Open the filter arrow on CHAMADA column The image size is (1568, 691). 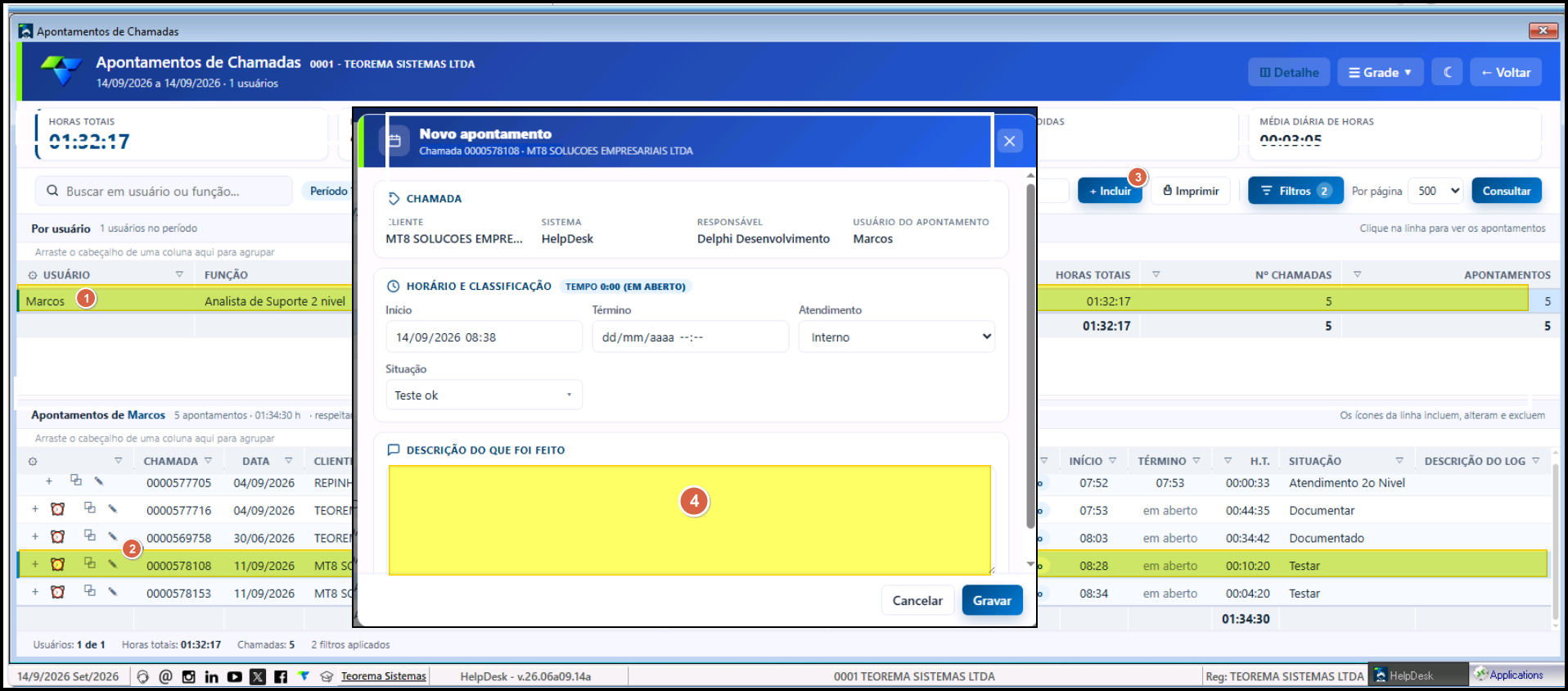coord(208,460)
